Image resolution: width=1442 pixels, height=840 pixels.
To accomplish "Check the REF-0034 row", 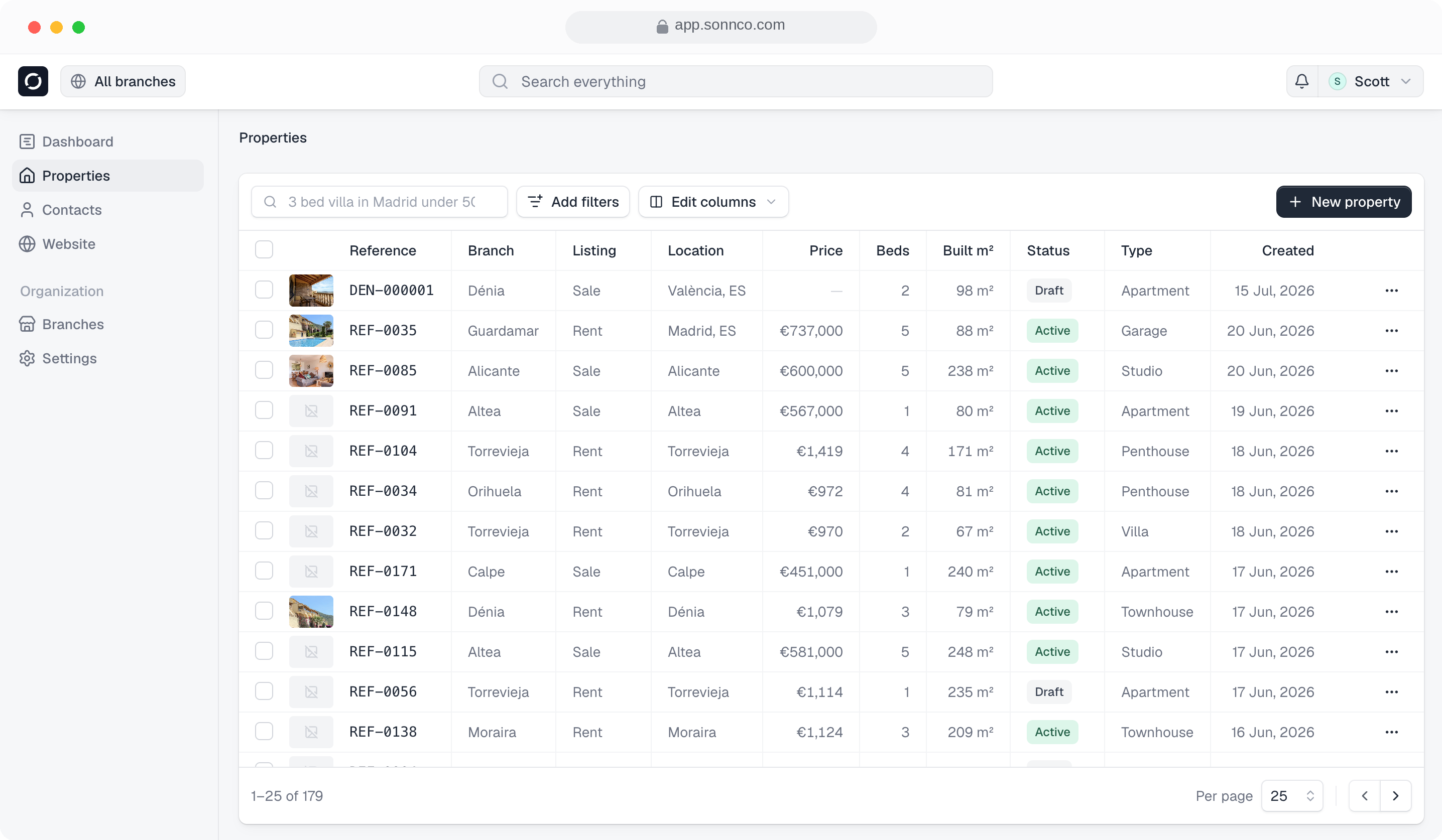I will pyautogui.click(x=264, y=491).
